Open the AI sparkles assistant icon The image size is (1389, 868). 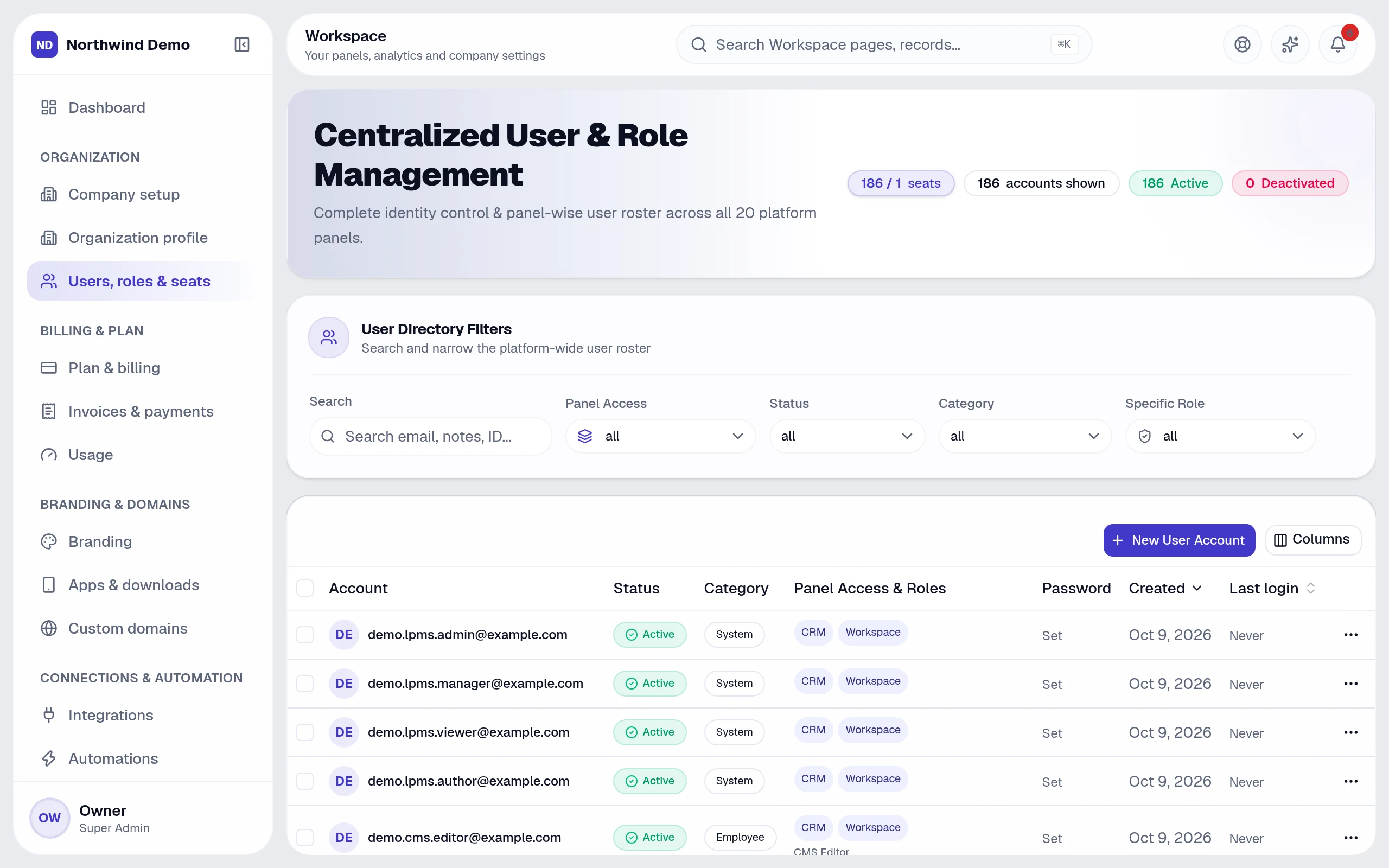tap(1290, 44)
